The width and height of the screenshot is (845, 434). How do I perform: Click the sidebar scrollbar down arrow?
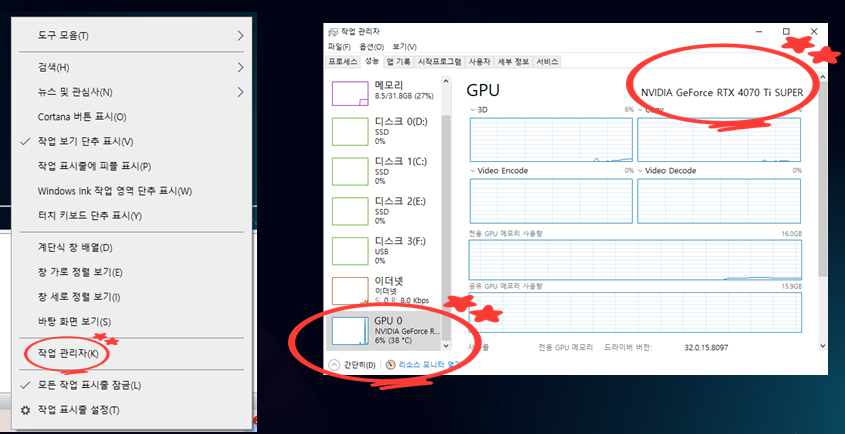tap(446, 345)
